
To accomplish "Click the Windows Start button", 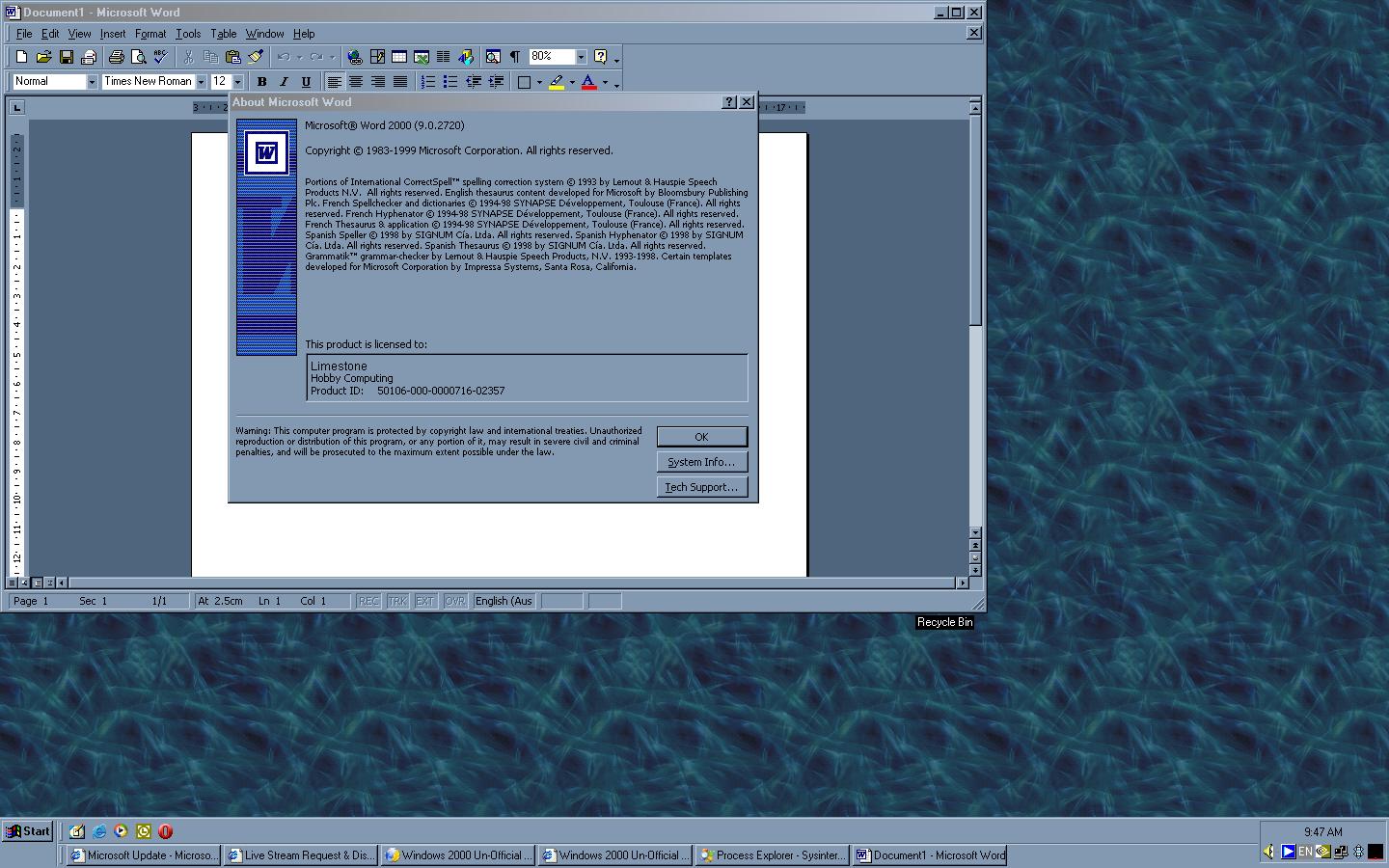I will pyautogui.click(x=28, y=831).
